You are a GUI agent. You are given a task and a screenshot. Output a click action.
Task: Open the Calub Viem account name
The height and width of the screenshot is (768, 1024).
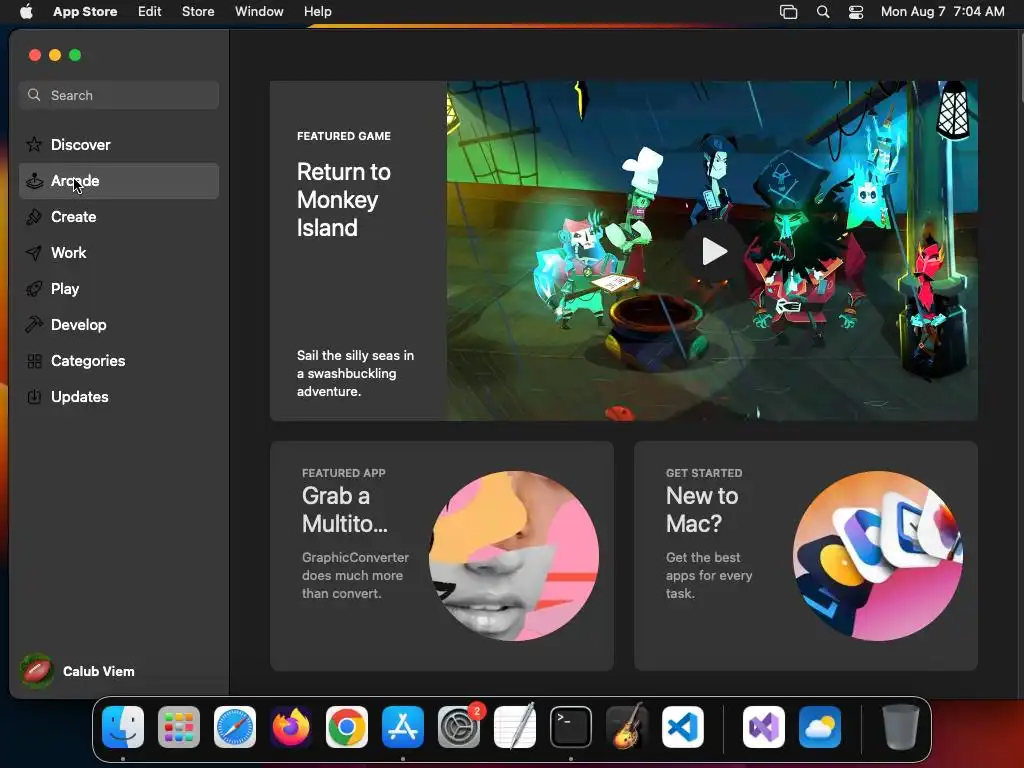coord(99,671)
